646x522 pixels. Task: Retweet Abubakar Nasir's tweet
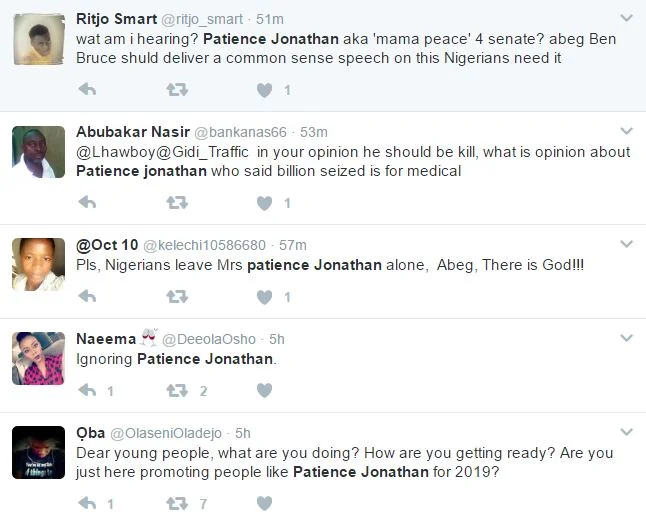tap(176, 203)
